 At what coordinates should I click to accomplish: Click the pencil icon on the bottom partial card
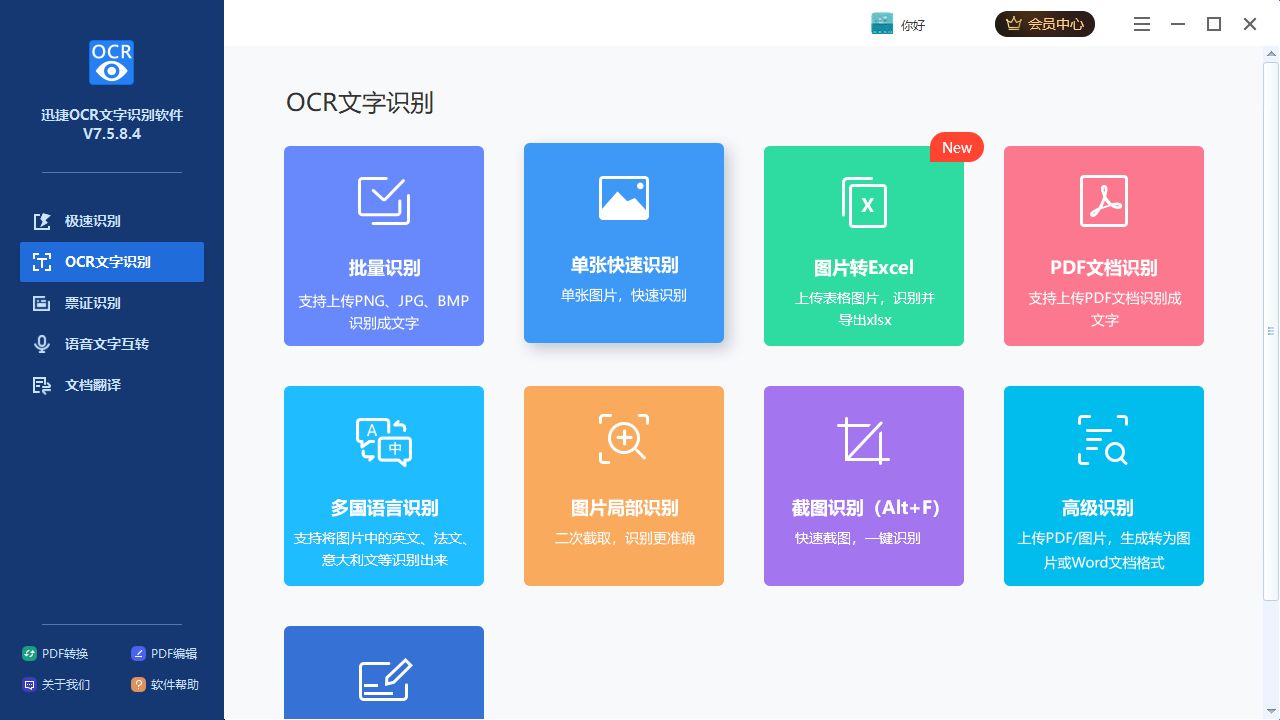(385, 680)
